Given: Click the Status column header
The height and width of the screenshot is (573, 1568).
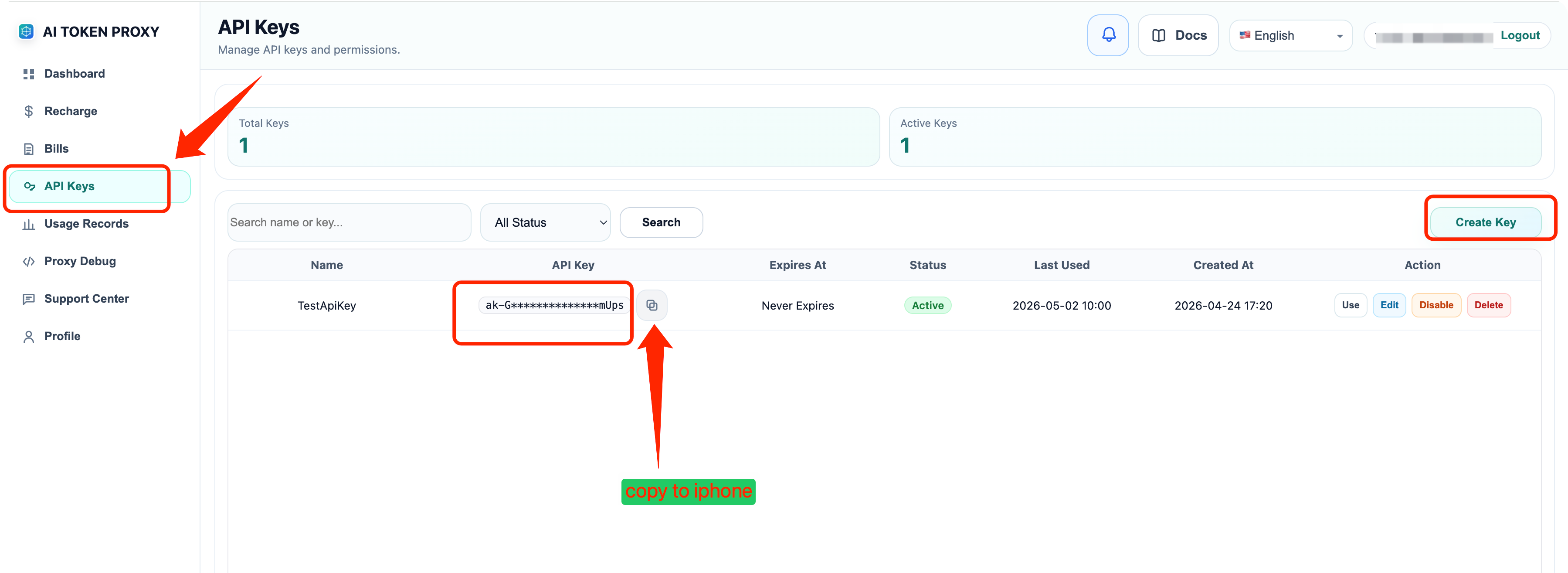Looking at the screenshot, I should coord(928,266).
